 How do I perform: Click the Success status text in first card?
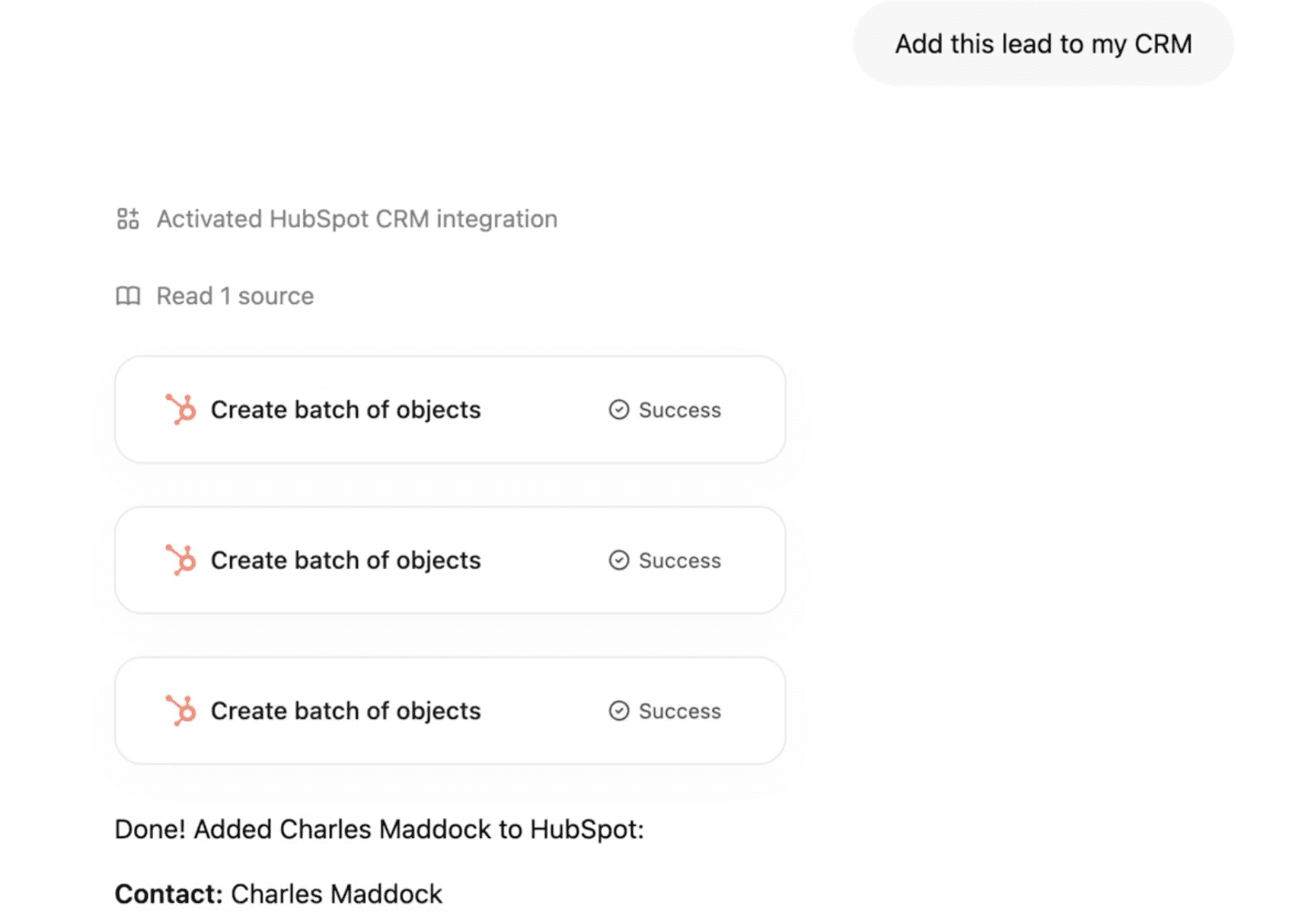[679, 410]
